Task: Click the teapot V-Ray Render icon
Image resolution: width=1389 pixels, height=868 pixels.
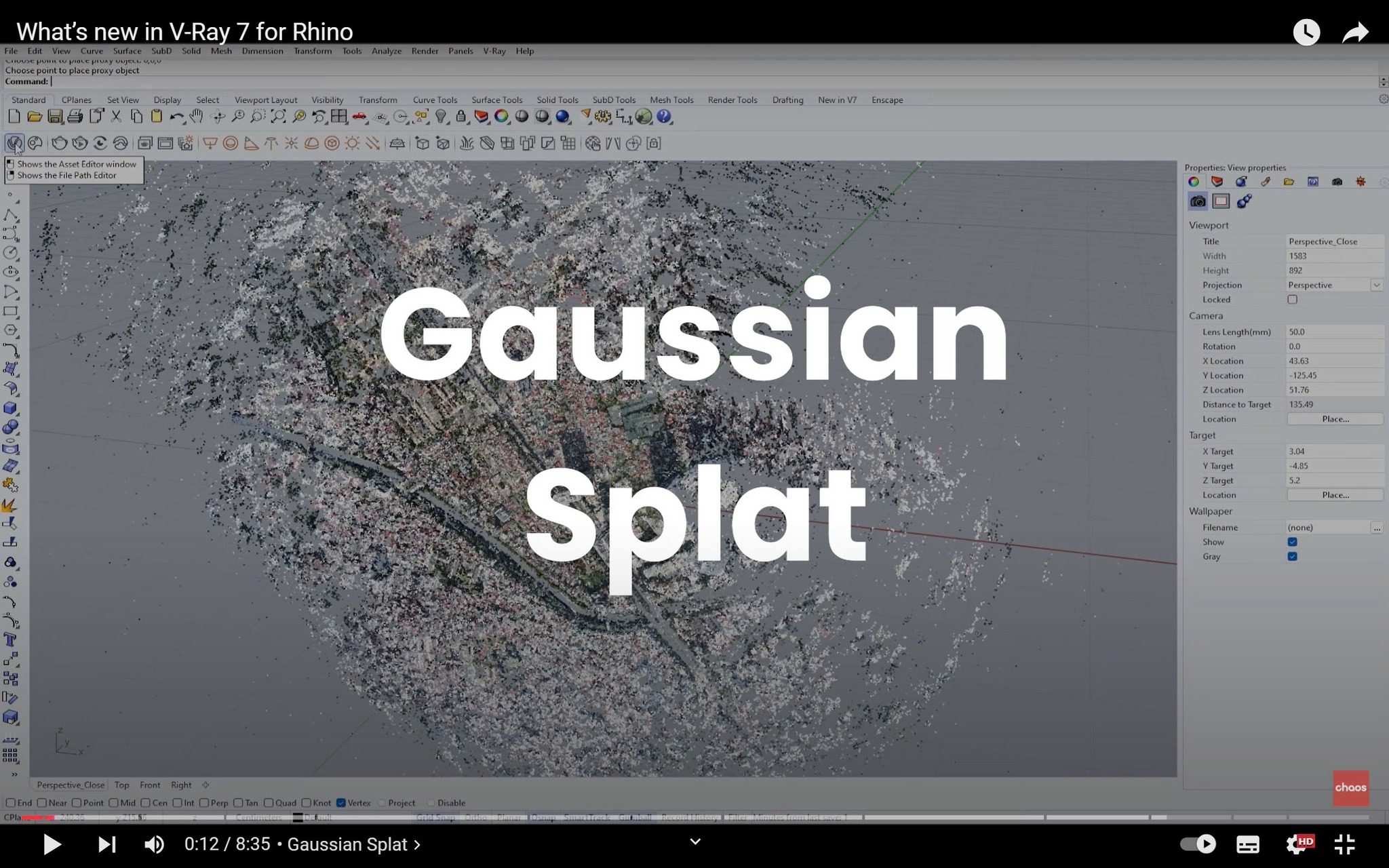Action: (59, 143)
